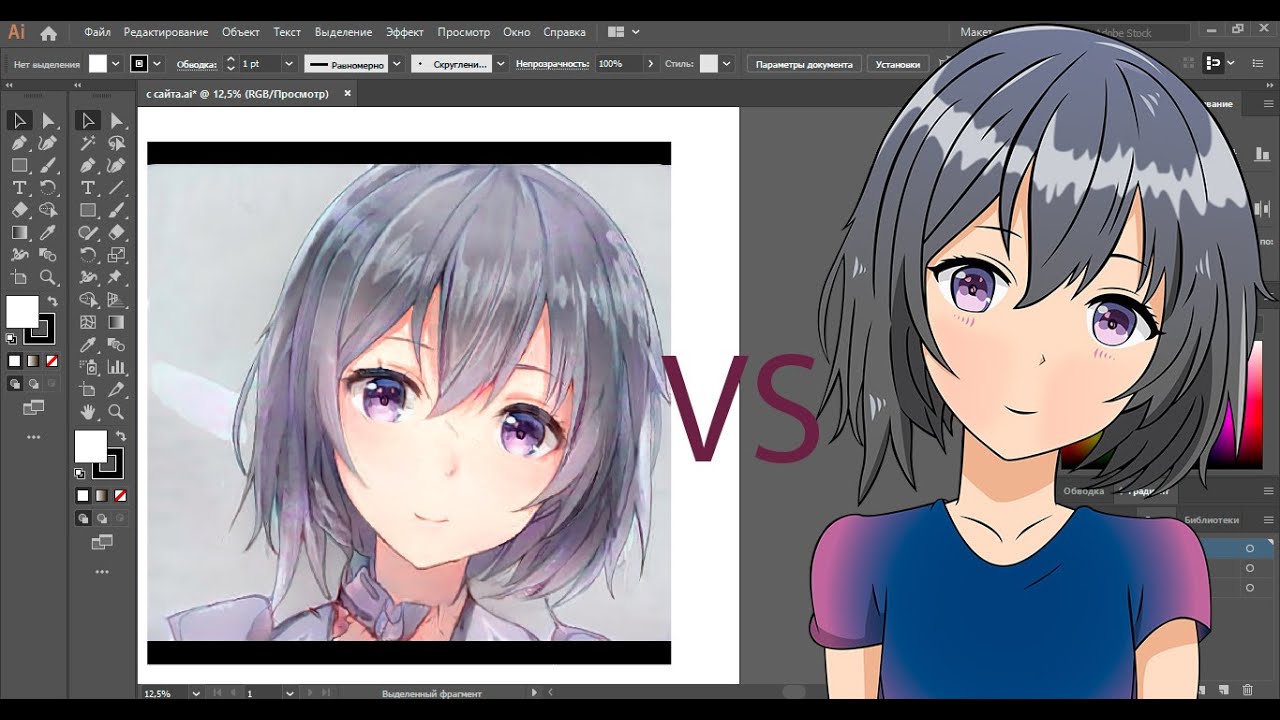Select the Magic Wand tool
The width and height of the screenshot is (1280, 720).
pyautogui.click(x=88, y=143)
